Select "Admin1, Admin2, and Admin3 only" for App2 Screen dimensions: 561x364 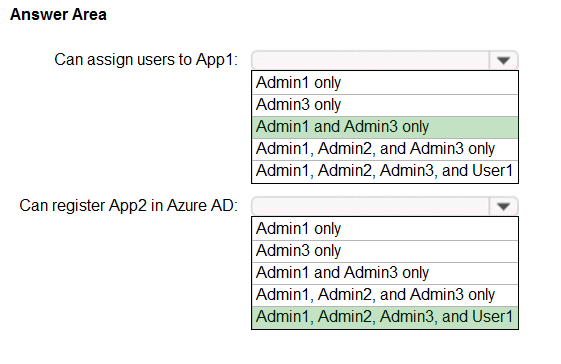(x=385, y=295)
